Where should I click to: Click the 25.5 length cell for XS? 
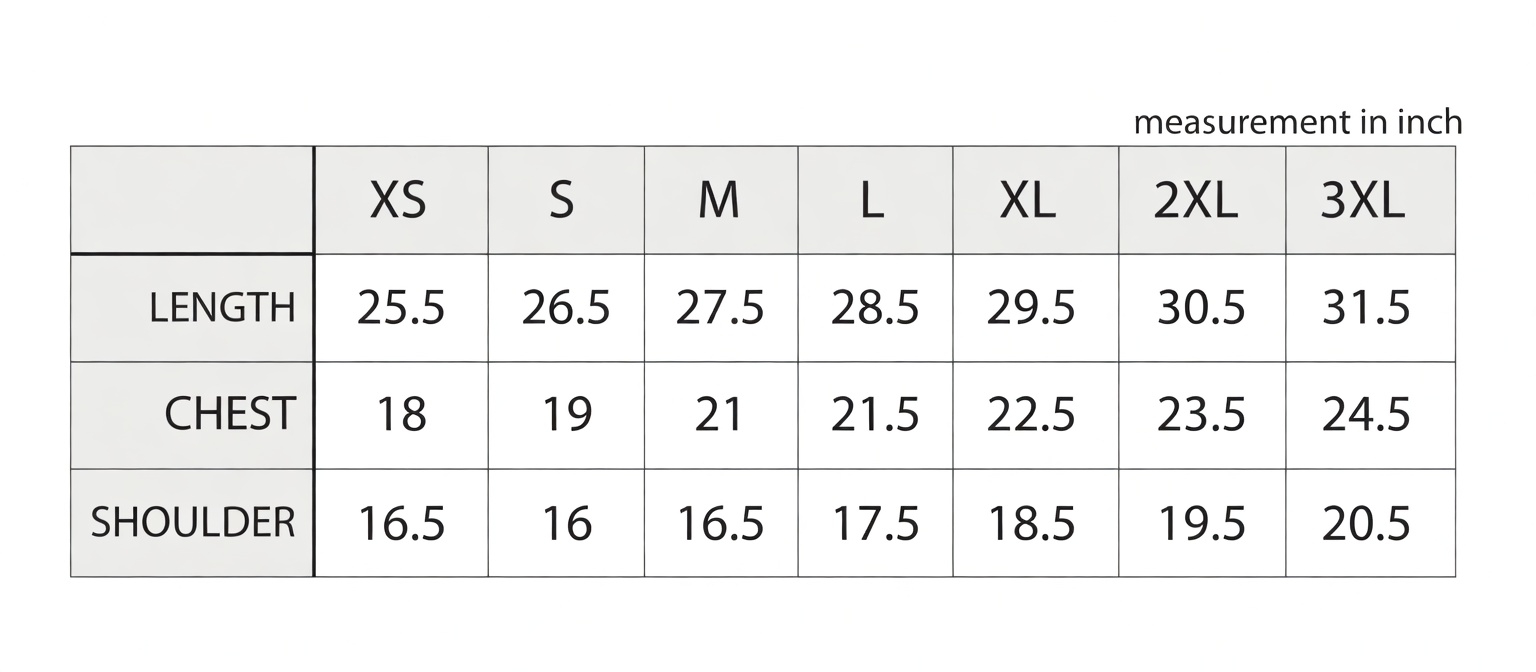click(401, 308)
